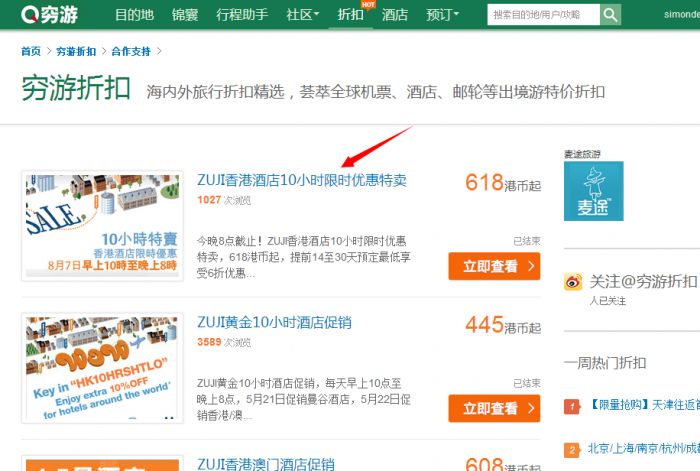Open the 锦囊 menu item
The height and width of the screenshot is (471, 700).
coord(185,15)
